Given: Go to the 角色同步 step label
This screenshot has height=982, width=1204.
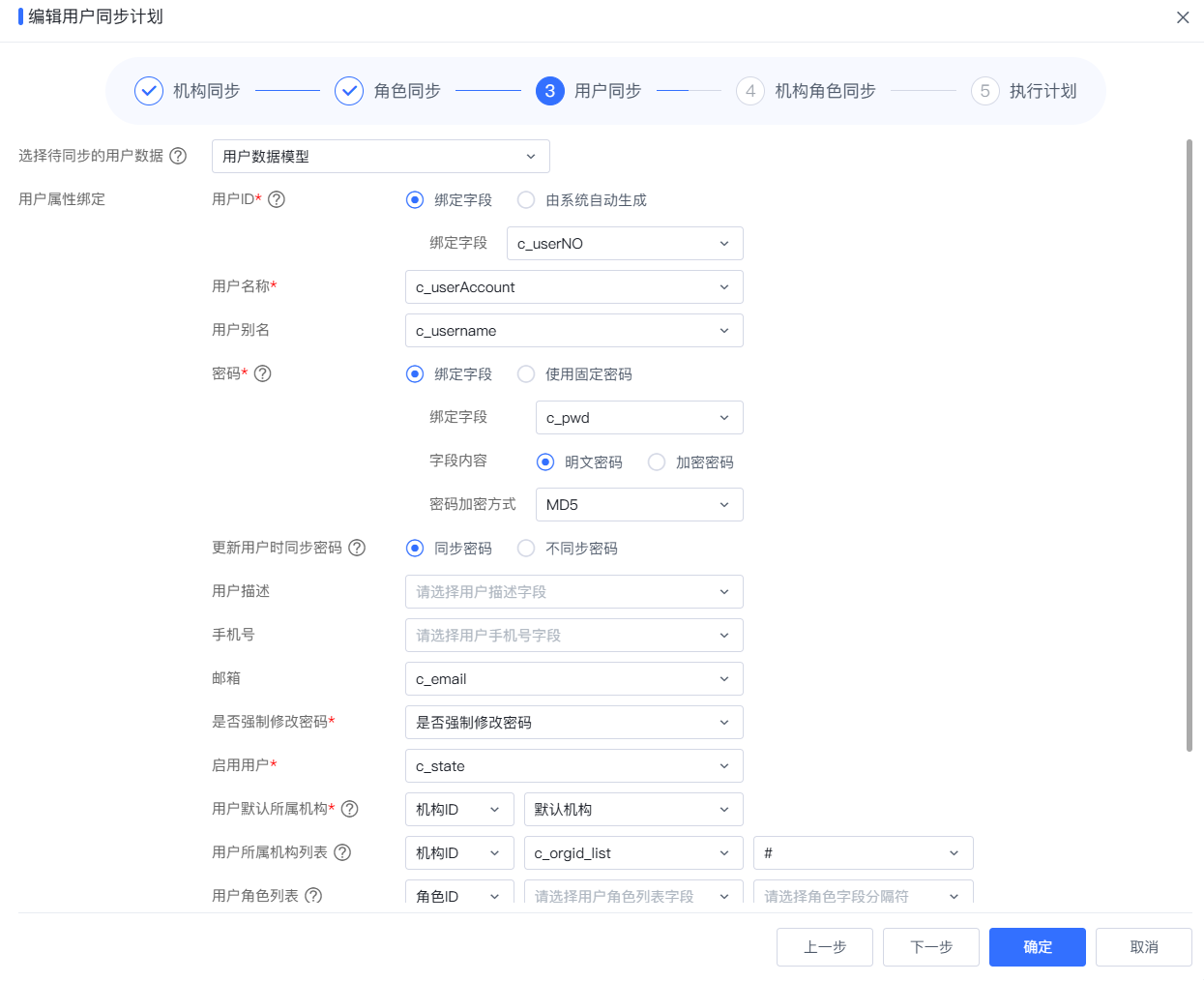Looking at the screenshot, I should coord(407,91).
